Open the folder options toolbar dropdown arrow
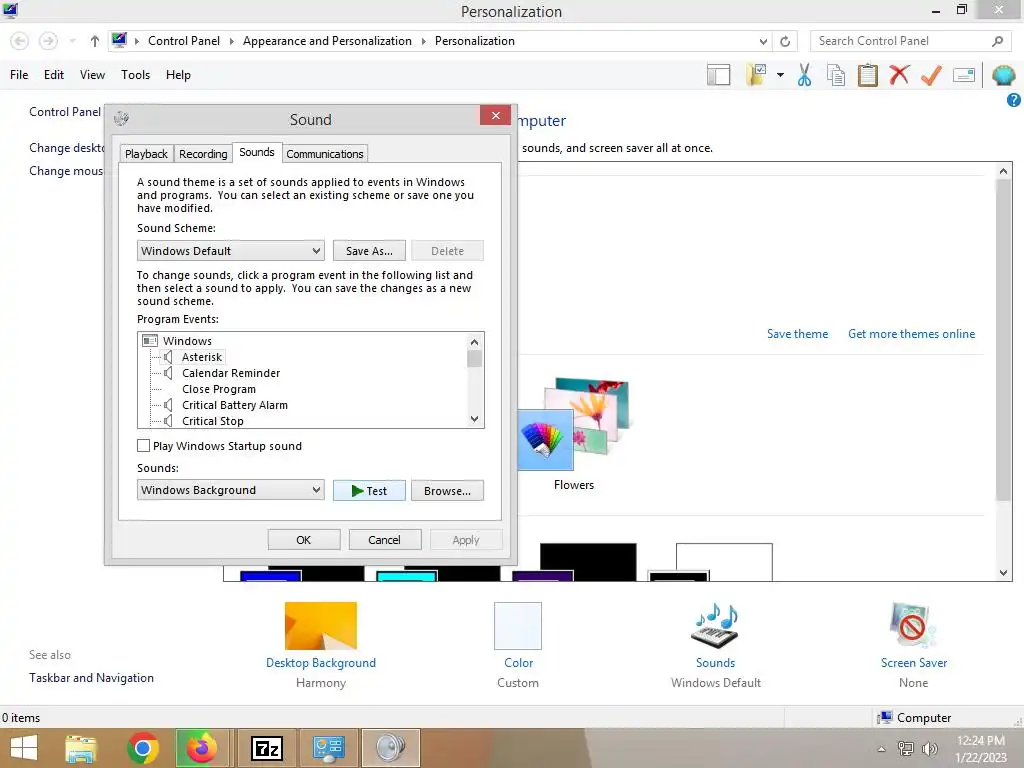The image size is (1024, 768). (780, 75)
